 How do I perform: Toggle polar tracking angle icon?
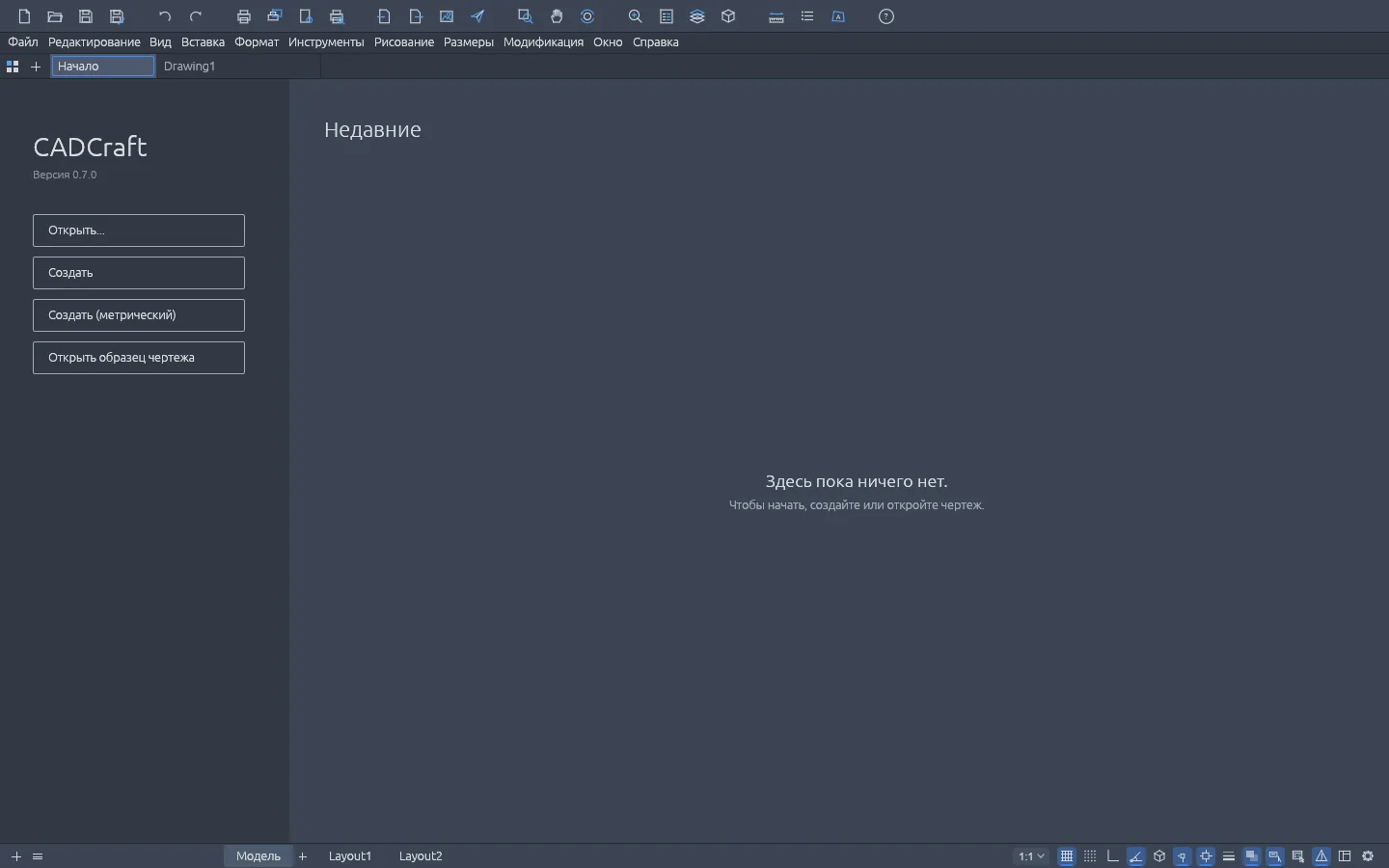1136,856
